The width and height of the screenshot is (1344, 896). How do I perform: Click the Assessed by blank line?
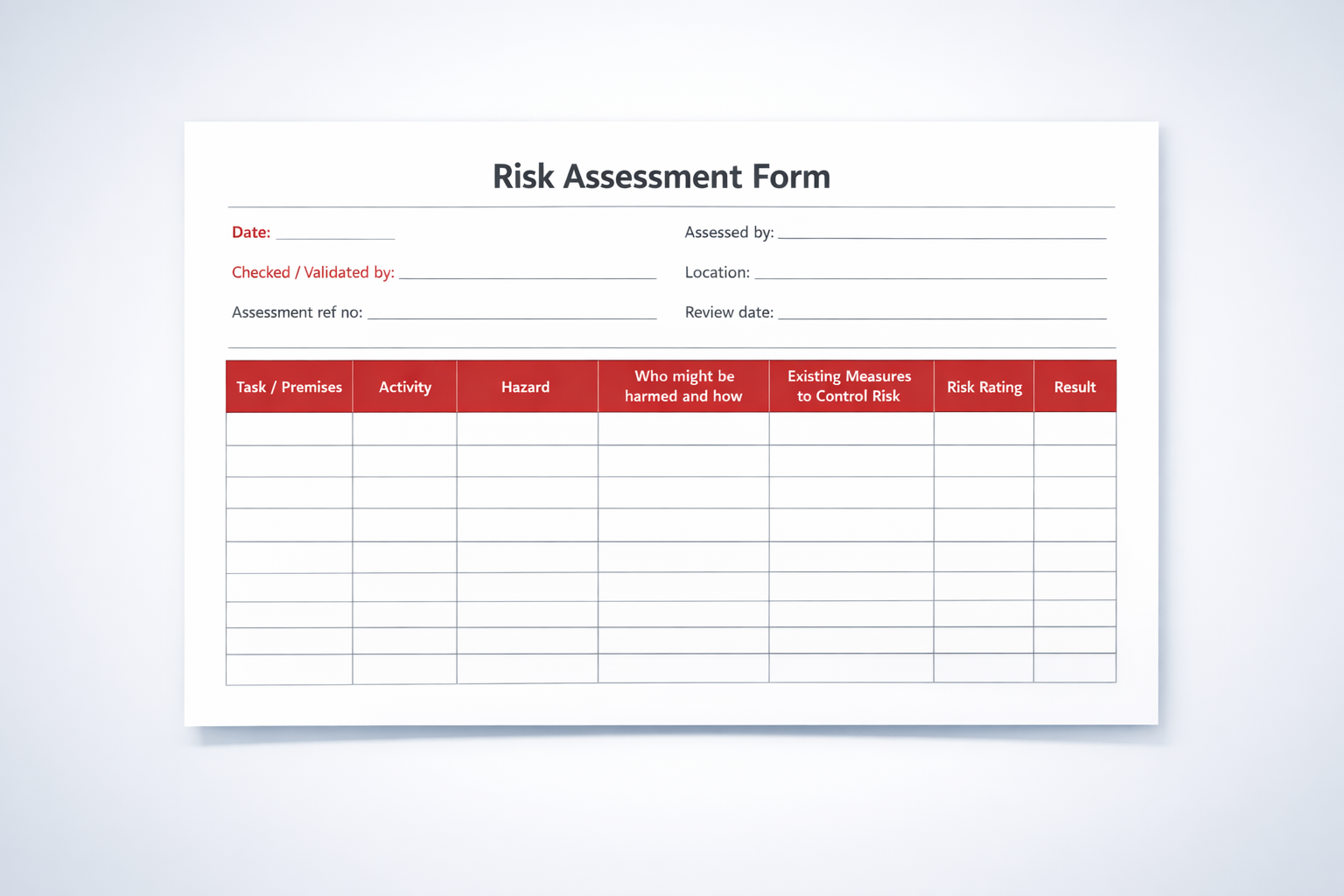click(x=942, y=237)
